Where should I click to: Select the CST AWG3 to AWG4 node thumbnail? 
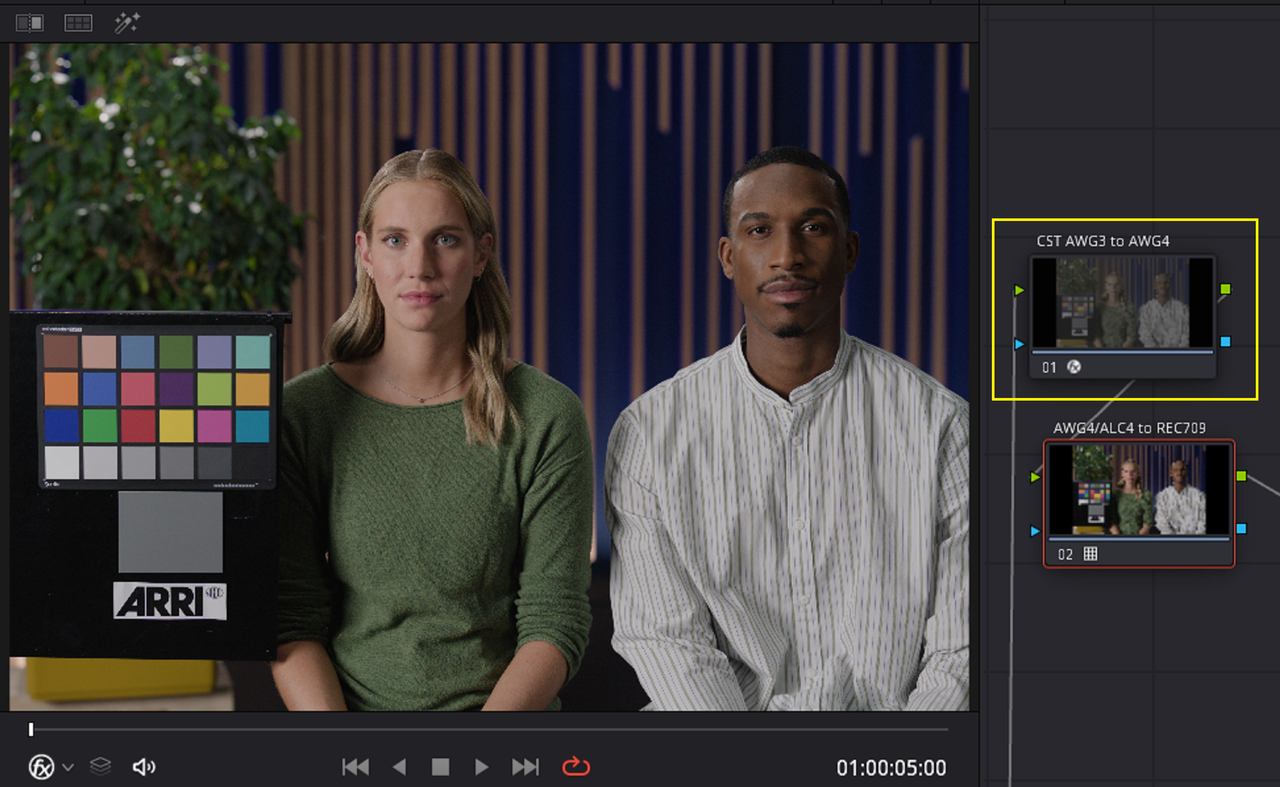1124,303
